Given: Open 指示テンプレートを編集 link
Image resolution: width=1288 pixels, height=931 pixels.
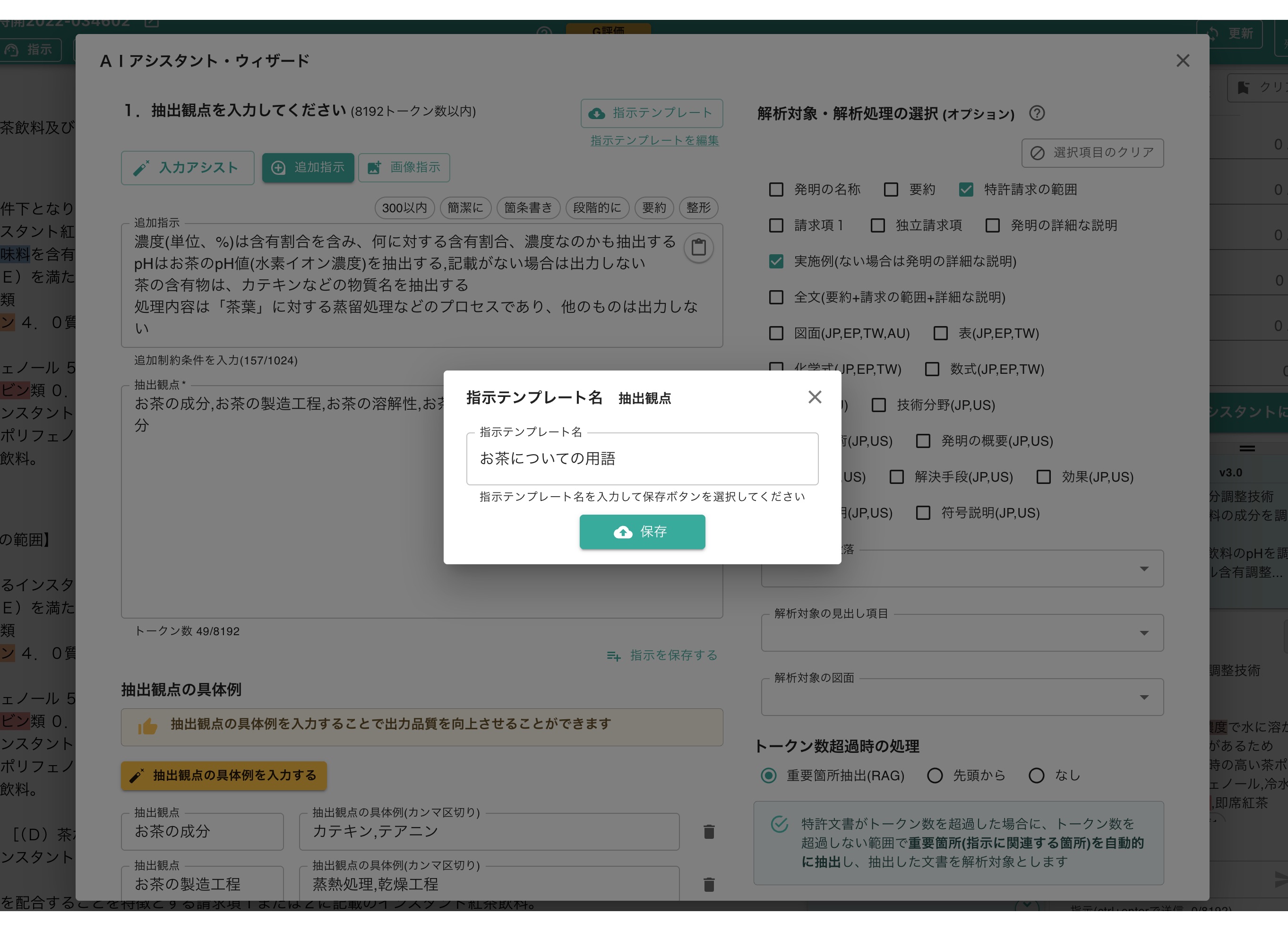Looking at the screenshot, I should [654, 140].
